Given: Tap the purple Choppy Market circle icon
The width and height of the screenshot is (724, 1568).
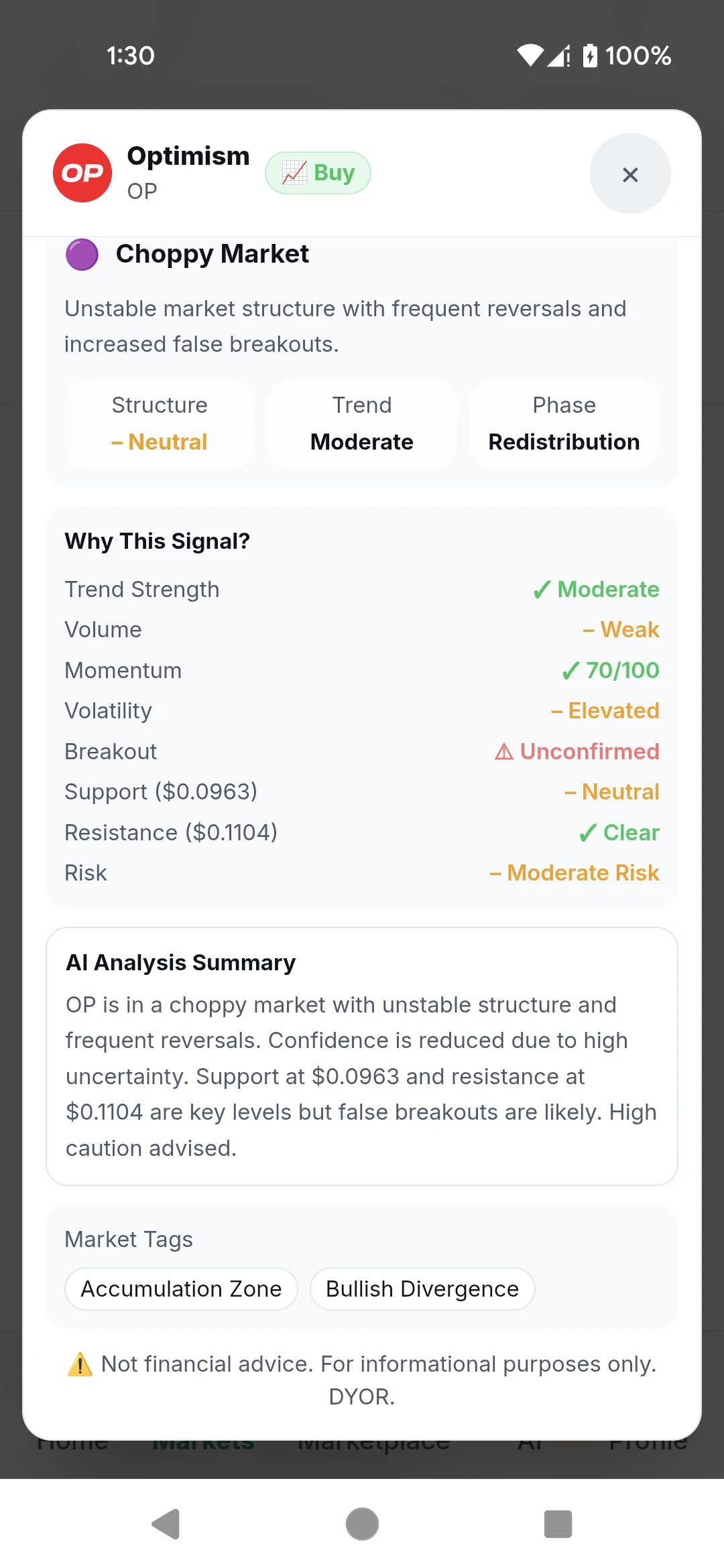Looking at the screenshot, I should [82, 255].
